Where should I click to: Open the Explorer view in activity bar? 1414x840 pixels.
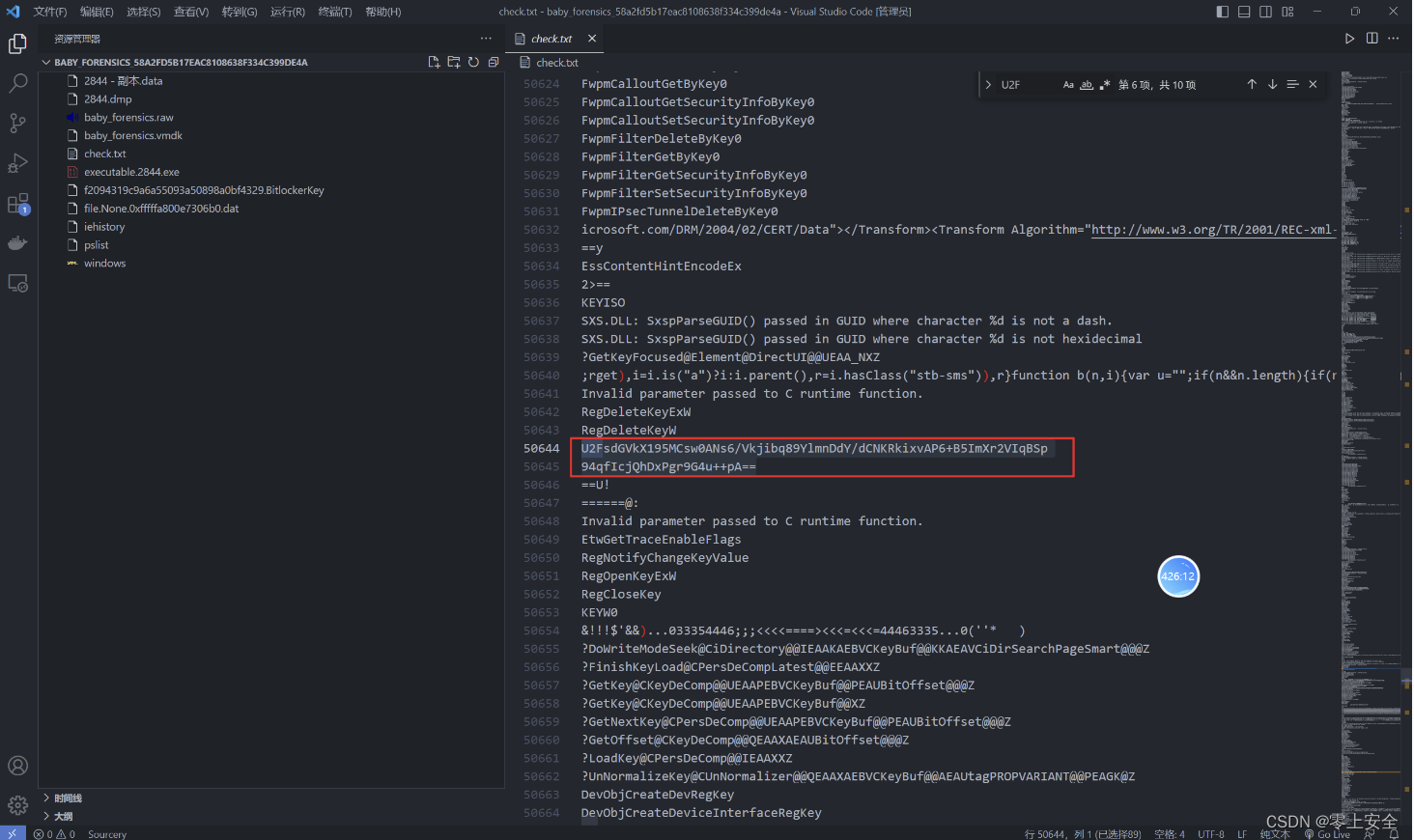click(x=17, y=43)
